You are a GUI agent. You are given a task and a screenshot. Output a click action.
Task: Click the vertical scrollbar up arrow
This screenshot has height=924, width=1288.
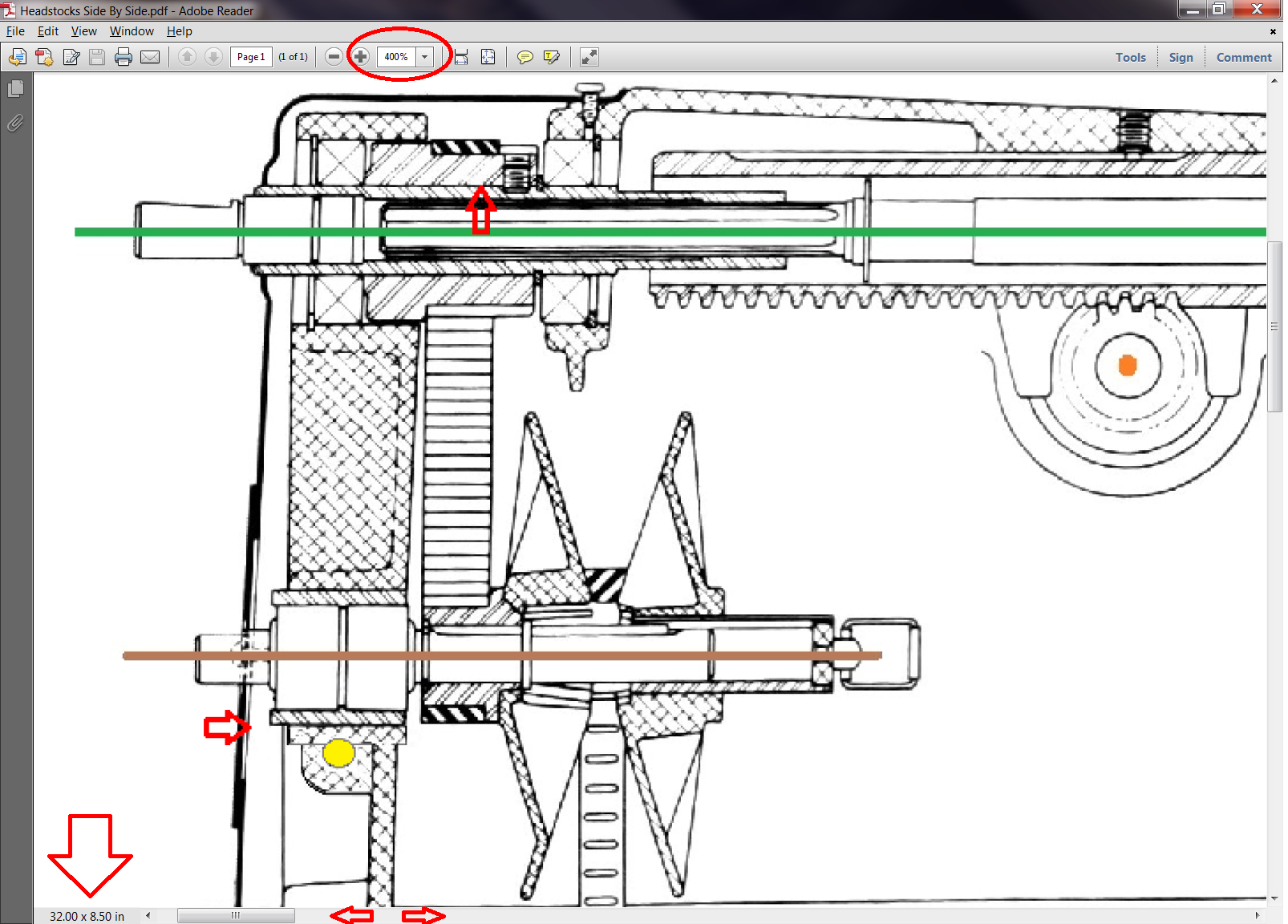tap(1274, 80)
